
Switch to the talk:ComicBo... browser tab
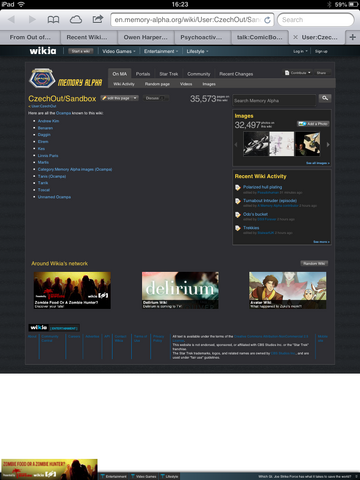click(259, 37)
